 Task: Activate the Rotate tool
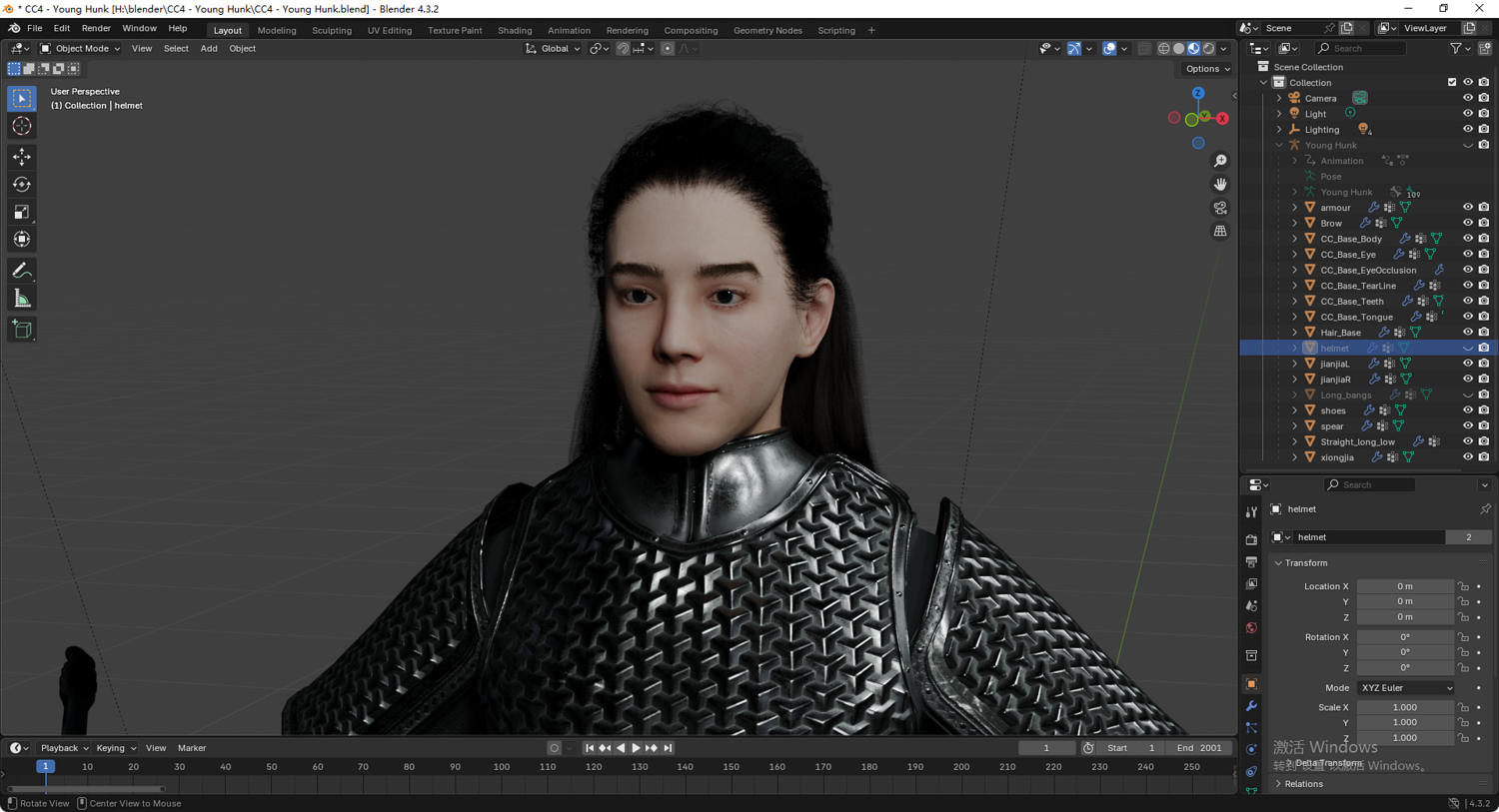[x=22, y=185]
